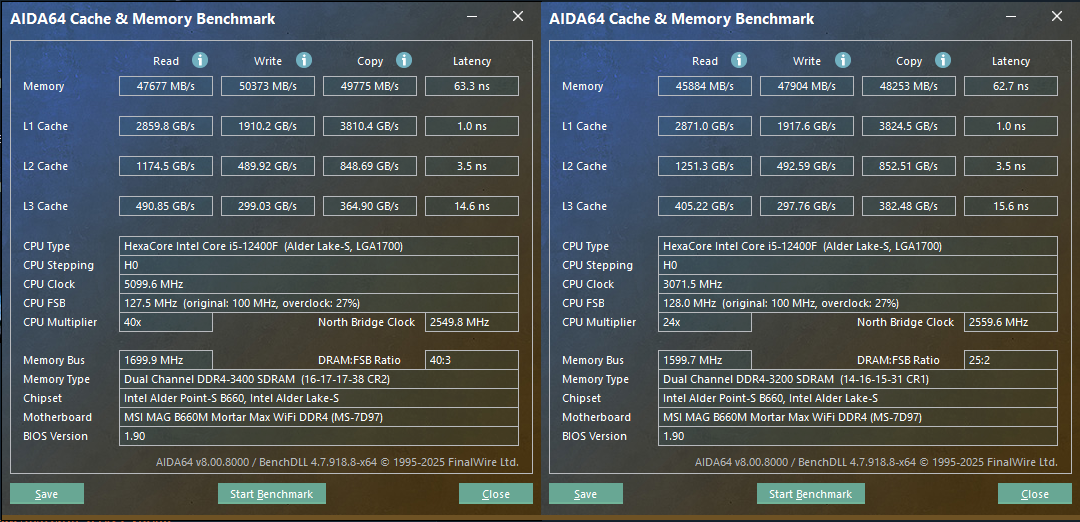Image resolution: width=1080 pixels, height=522 pixels.
Task: Close right AIDA64 window with X
Action: 1057,17
